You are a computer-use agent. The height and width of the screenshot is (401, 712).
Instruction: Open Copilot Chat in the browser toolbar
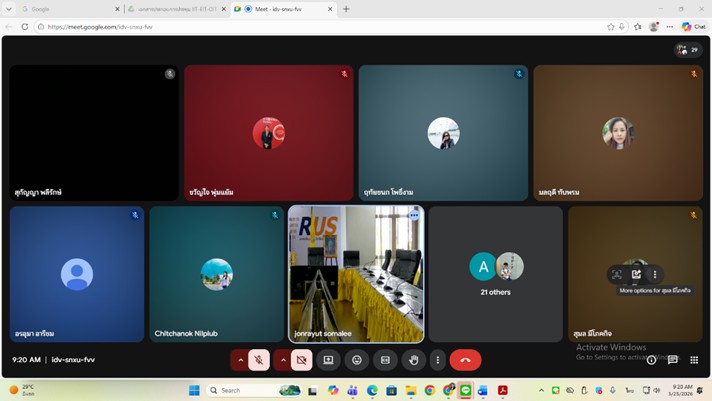pos(693,27)
